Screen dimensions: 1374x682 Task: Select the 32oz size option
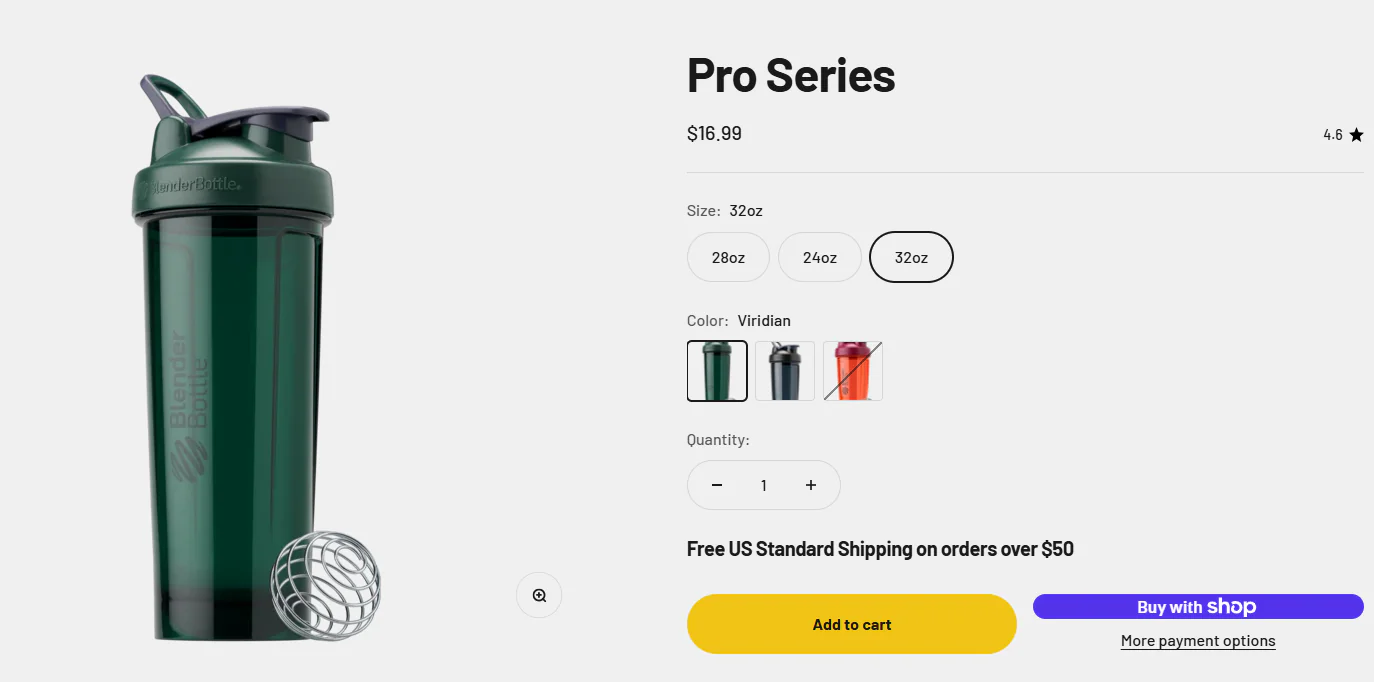point(911,257)
